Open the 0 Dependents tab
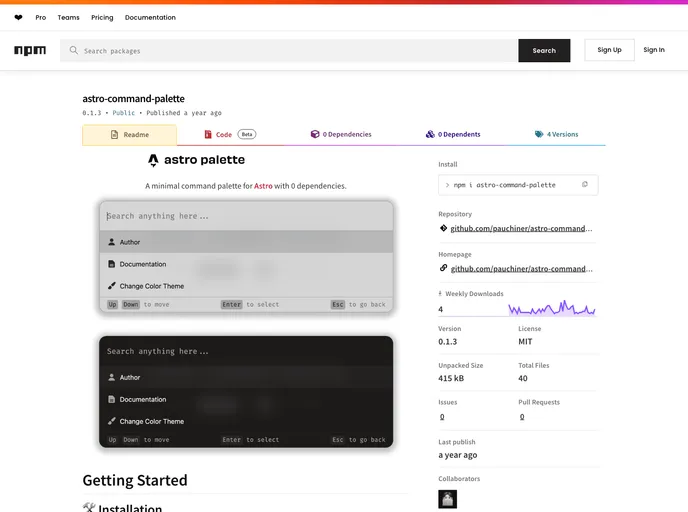Image resolution: width=688 pixels, height=512 pixels. pos(453,134)
